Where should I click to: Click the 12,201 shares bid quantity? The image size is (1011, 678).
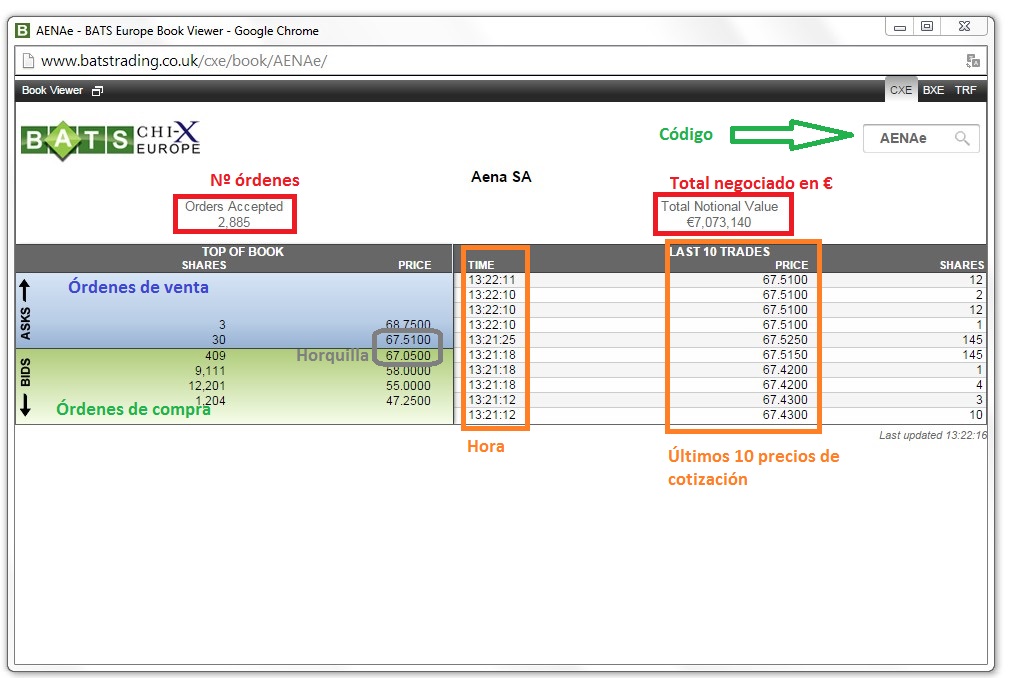click(207, 385)
